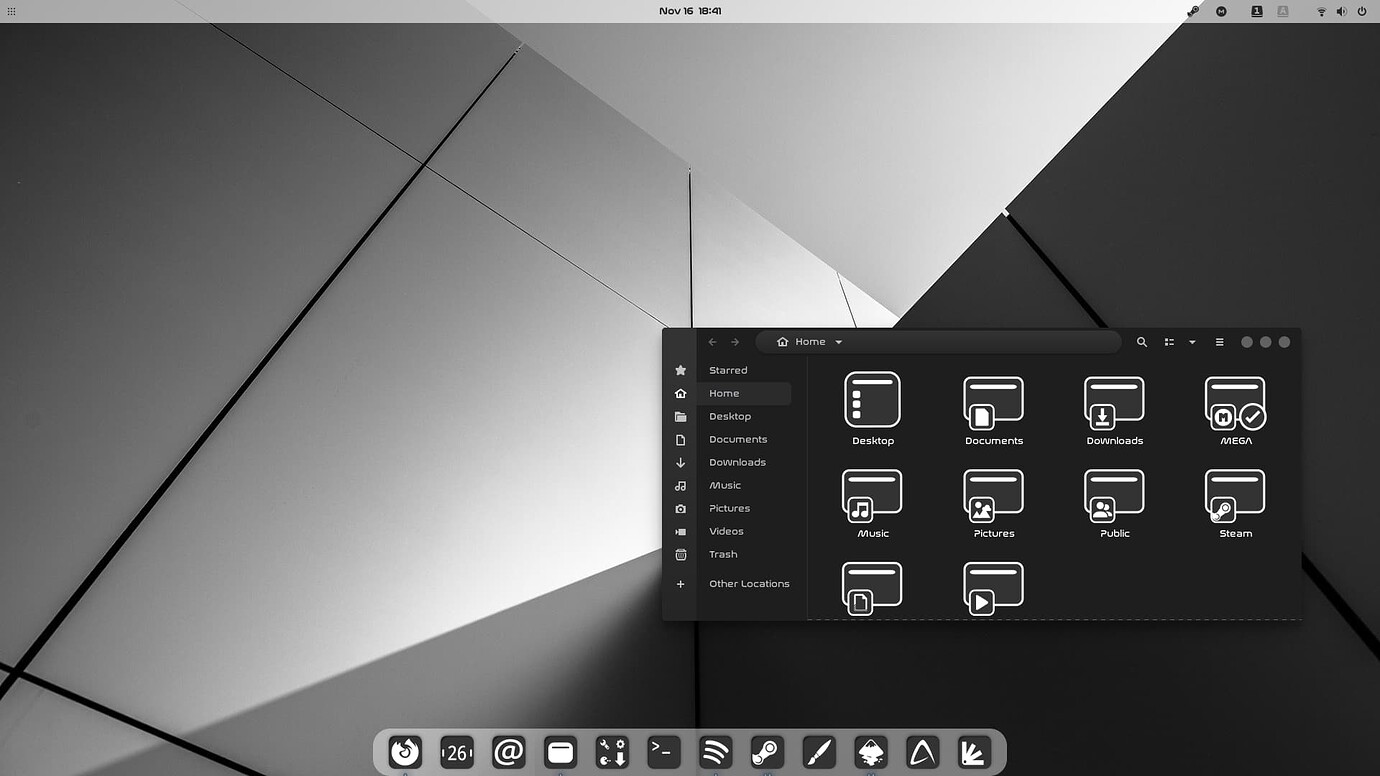Click the Wi-Fi indicator in the top panel
1380x776 pixels.
(x=1322, y=11)
